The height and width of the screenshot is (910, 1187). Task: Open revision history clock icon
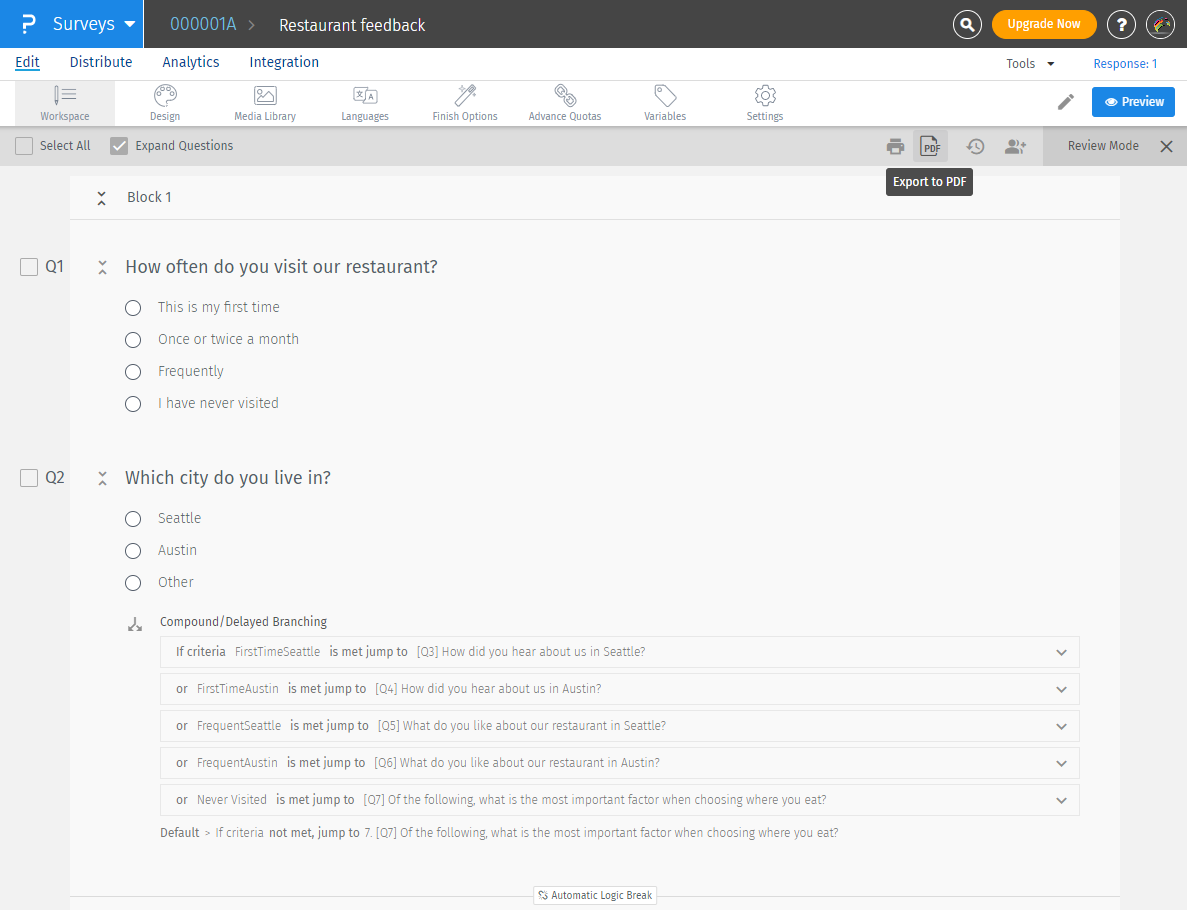pos(975,146)
